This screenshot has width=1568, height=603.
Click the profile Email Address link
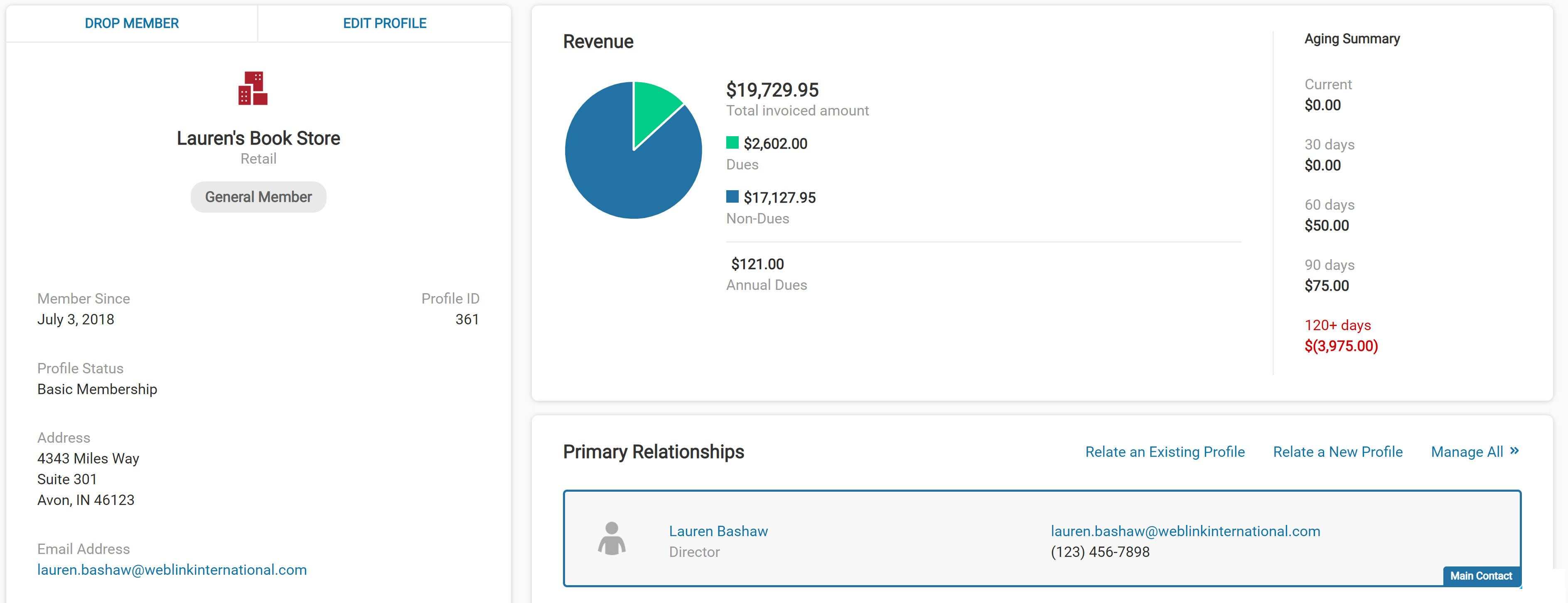pyautogui.click(x=172, y=570)
